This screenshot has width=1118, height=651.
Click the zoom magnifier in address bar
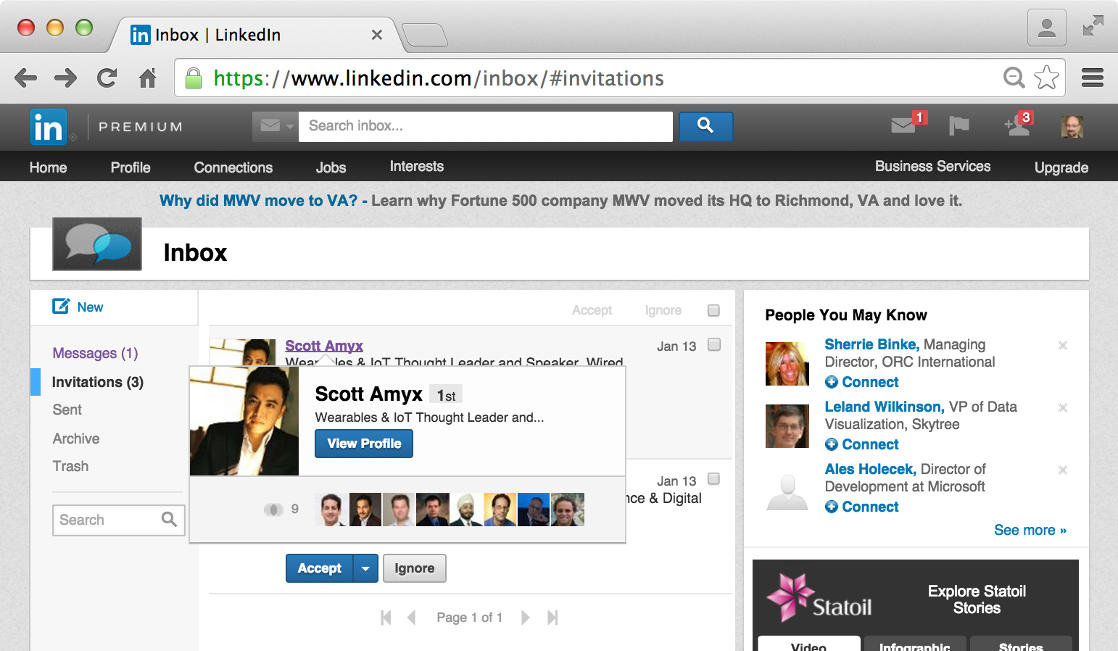click(1013, 77)
